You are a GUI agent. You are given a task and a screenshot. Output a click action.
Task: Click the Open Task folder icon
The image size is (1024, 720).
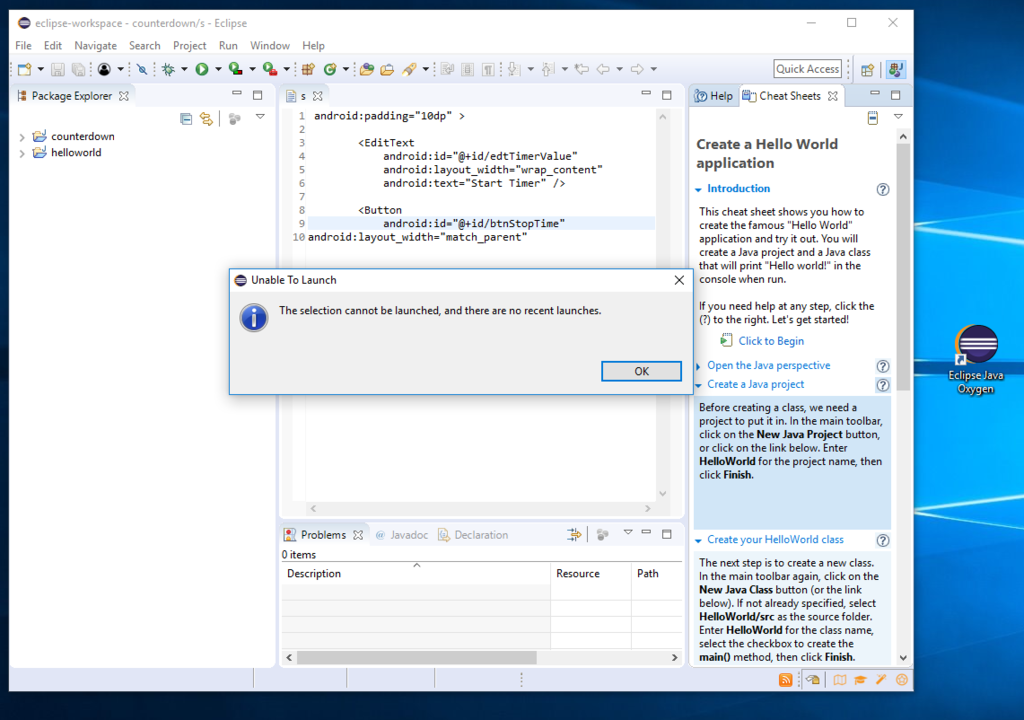pyautogui.click(x=387, y=69)
